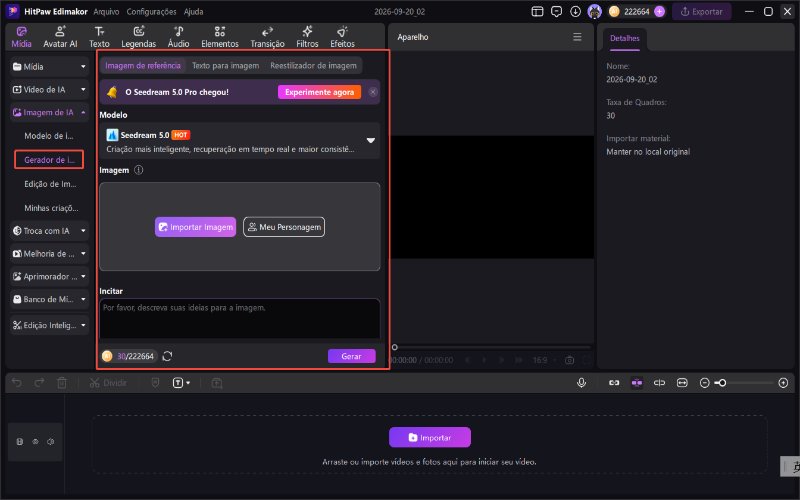Open the Efeitos panel

point(342,37)
